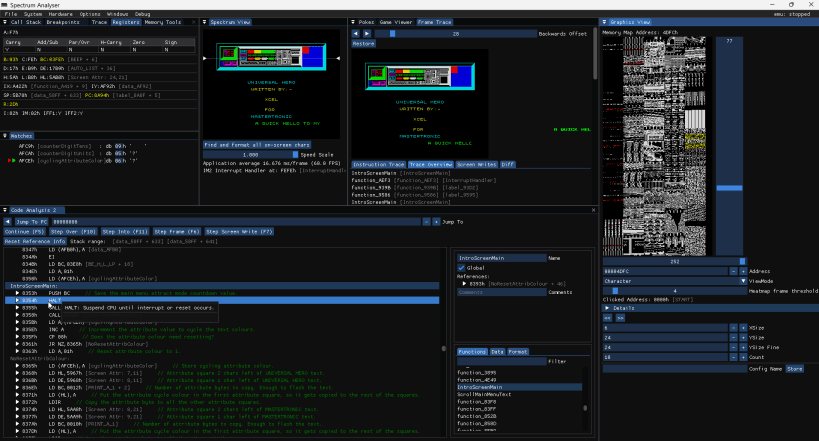The image size is (819, 441).
Task: Expand the 8361h JR NZ line
Action: pyautogui.click(x=17, y=344)
